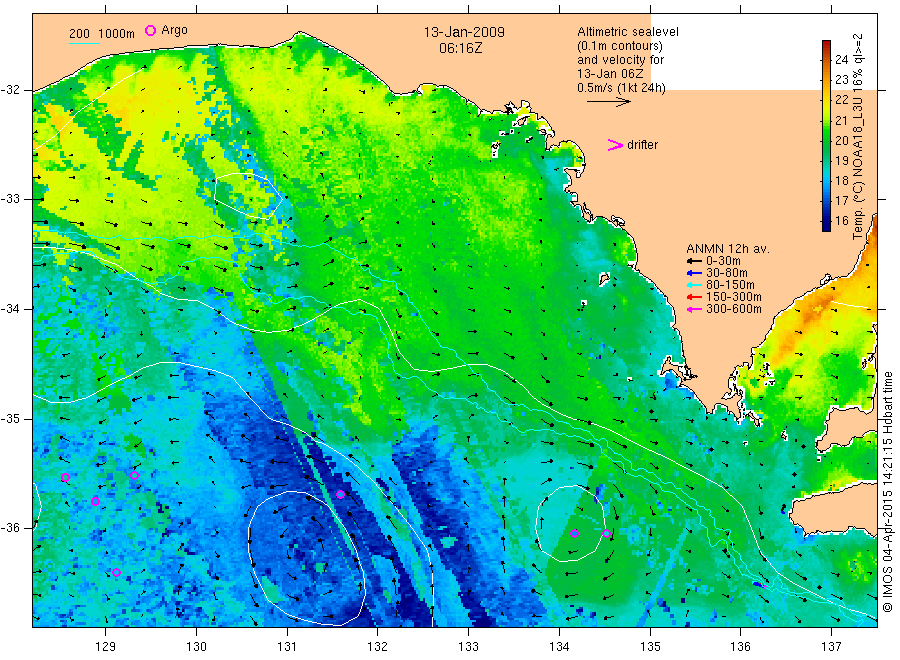Click the time label 06:16Z
The width and height of the screenshot is (900, 660).
coord(460,48)
